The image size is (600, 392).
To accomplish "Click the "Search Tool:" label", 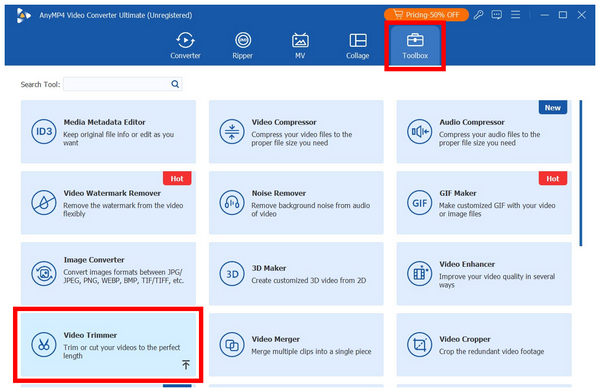I will coord(40,84).
